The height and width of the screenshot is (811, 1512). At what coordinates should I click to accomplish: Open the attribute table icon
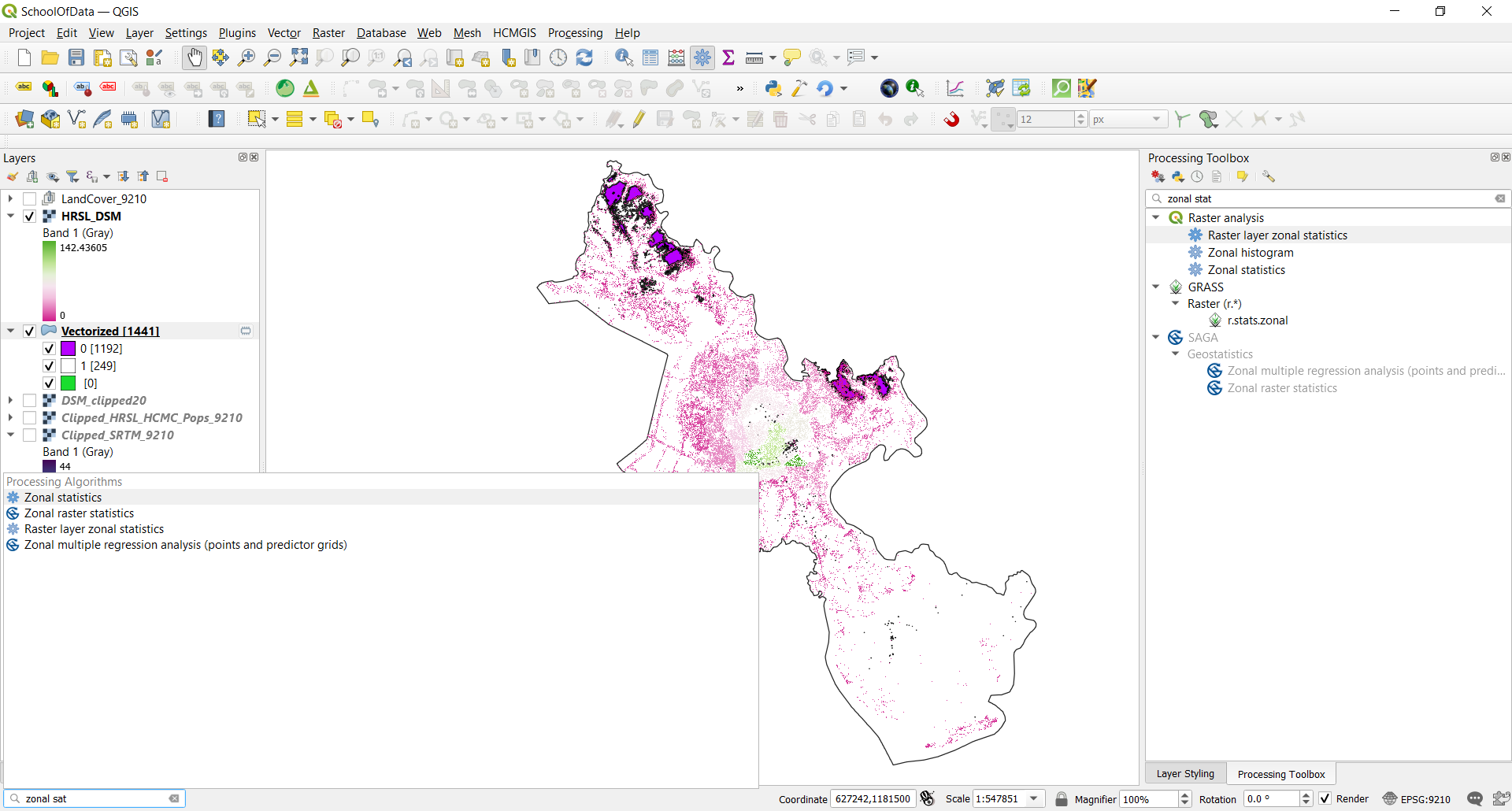[x=650, y=57]
